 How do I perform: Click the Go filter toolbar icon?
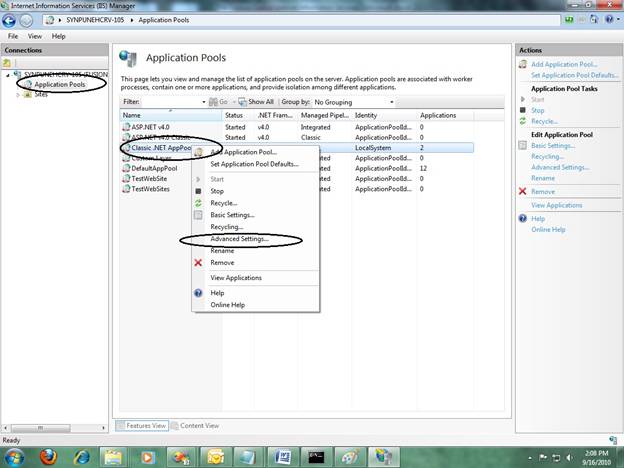[x=213, y=102]
